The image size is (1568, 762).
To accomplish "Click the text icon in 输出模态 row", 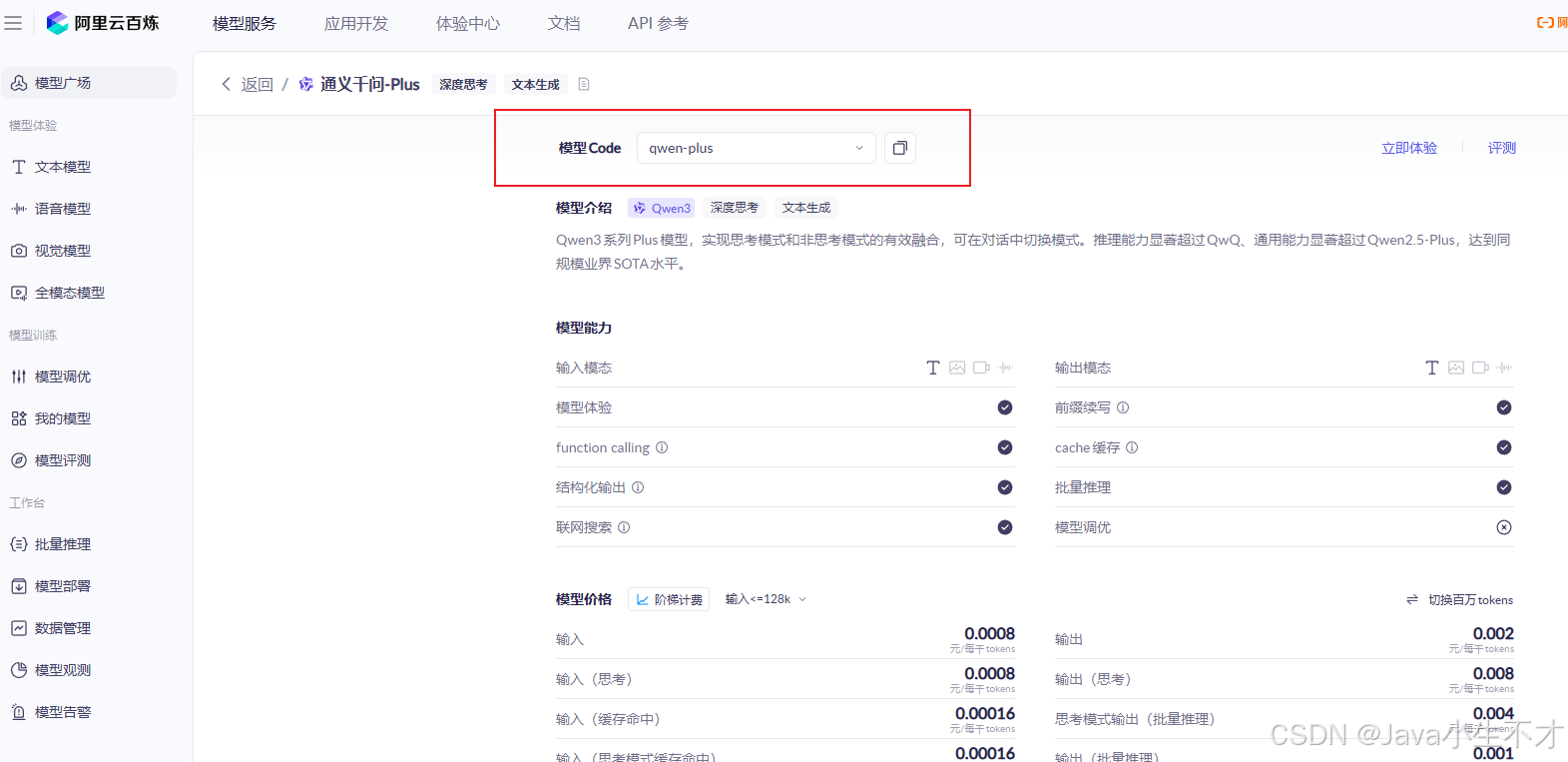I will click(1432, 368).
